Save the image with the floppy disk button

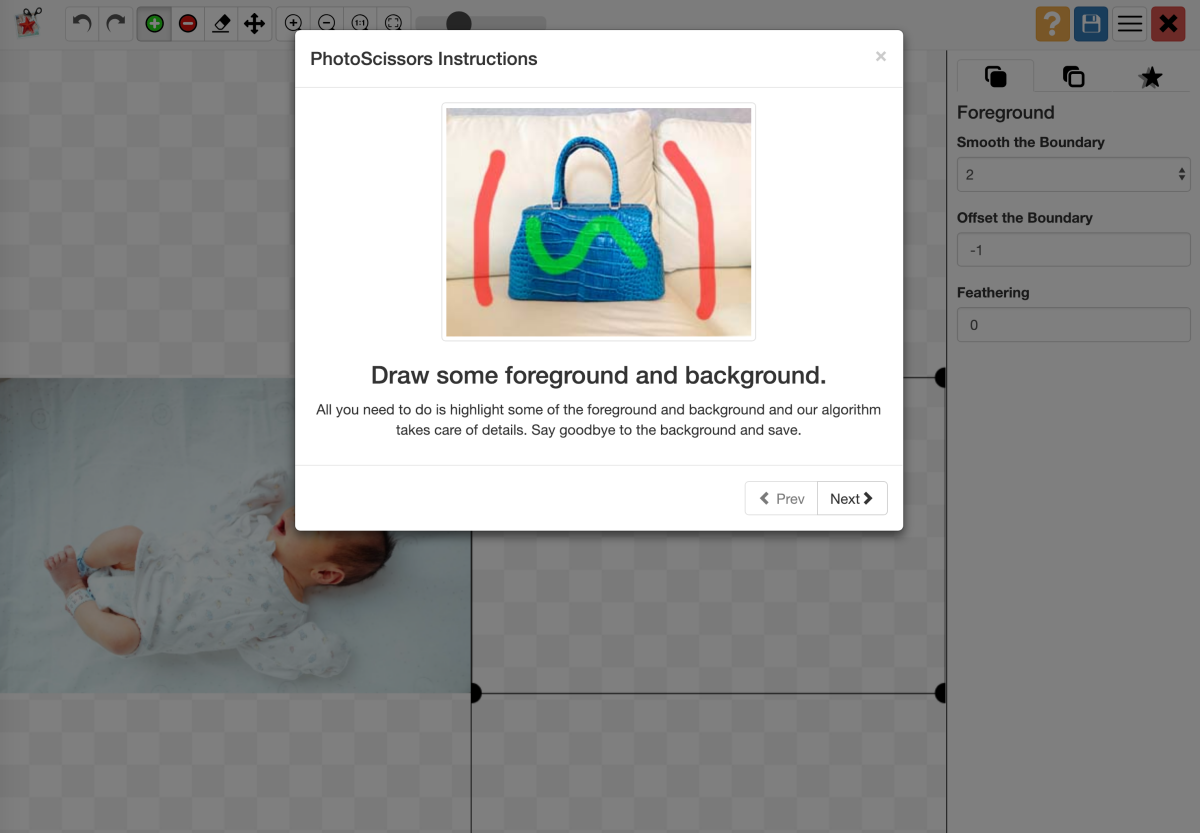pos(1091,23)
